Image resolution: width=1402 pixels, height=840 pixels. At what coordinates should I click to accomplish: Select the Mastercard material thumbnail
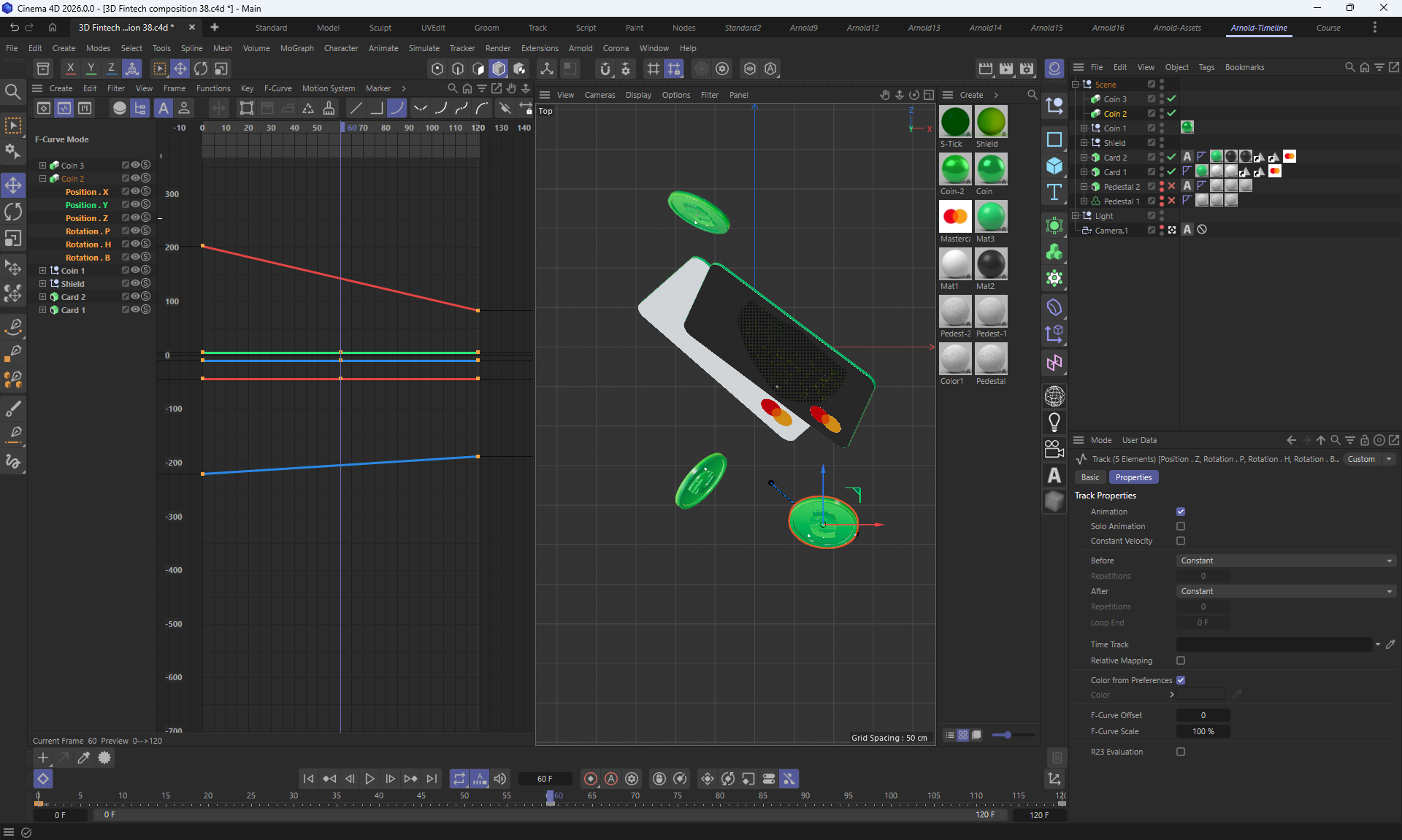pos(955,217)
